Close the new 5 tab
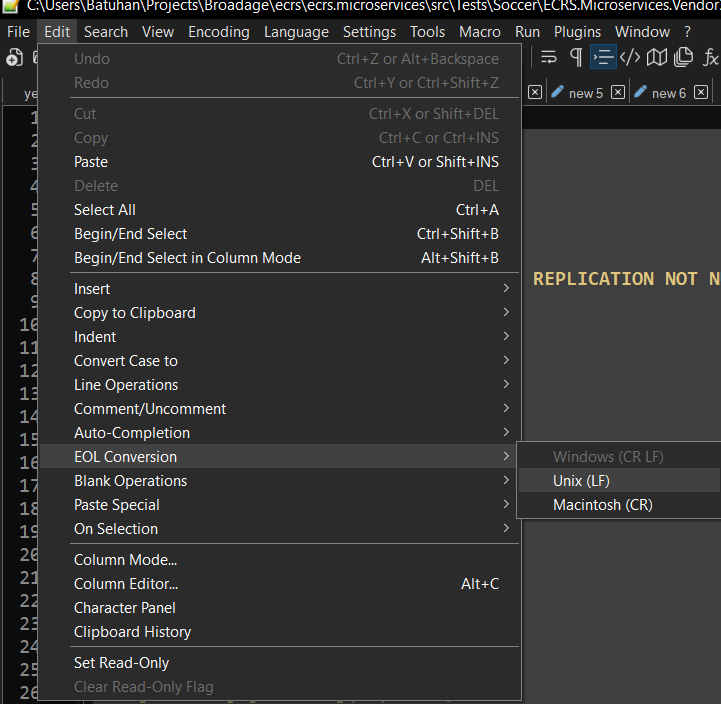This screenshot has width=721, height=704. [x=618, y=93]
